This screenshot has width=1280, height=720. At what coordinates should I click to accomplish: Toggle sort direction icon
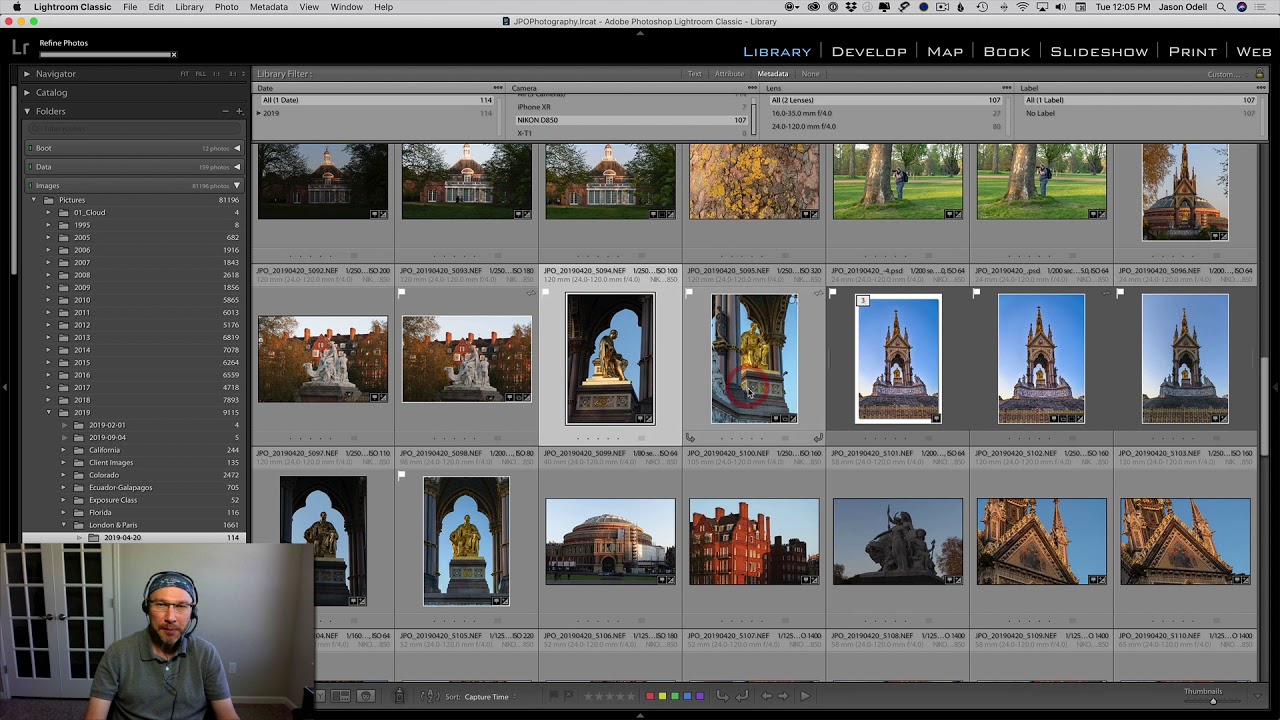click(430, 696)
